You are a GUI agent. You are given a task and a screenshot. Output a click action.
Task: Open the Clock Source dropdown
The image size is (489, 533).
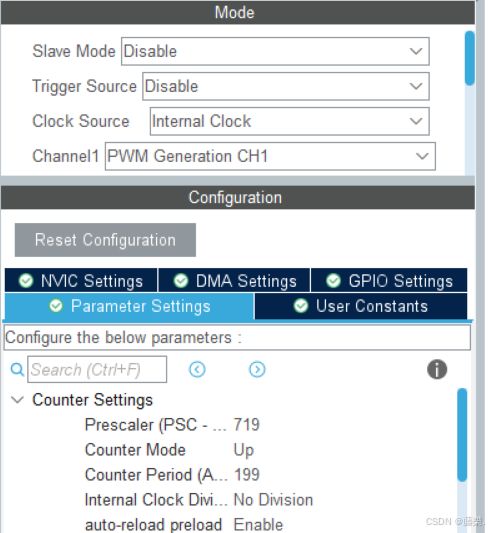(290, 121)
